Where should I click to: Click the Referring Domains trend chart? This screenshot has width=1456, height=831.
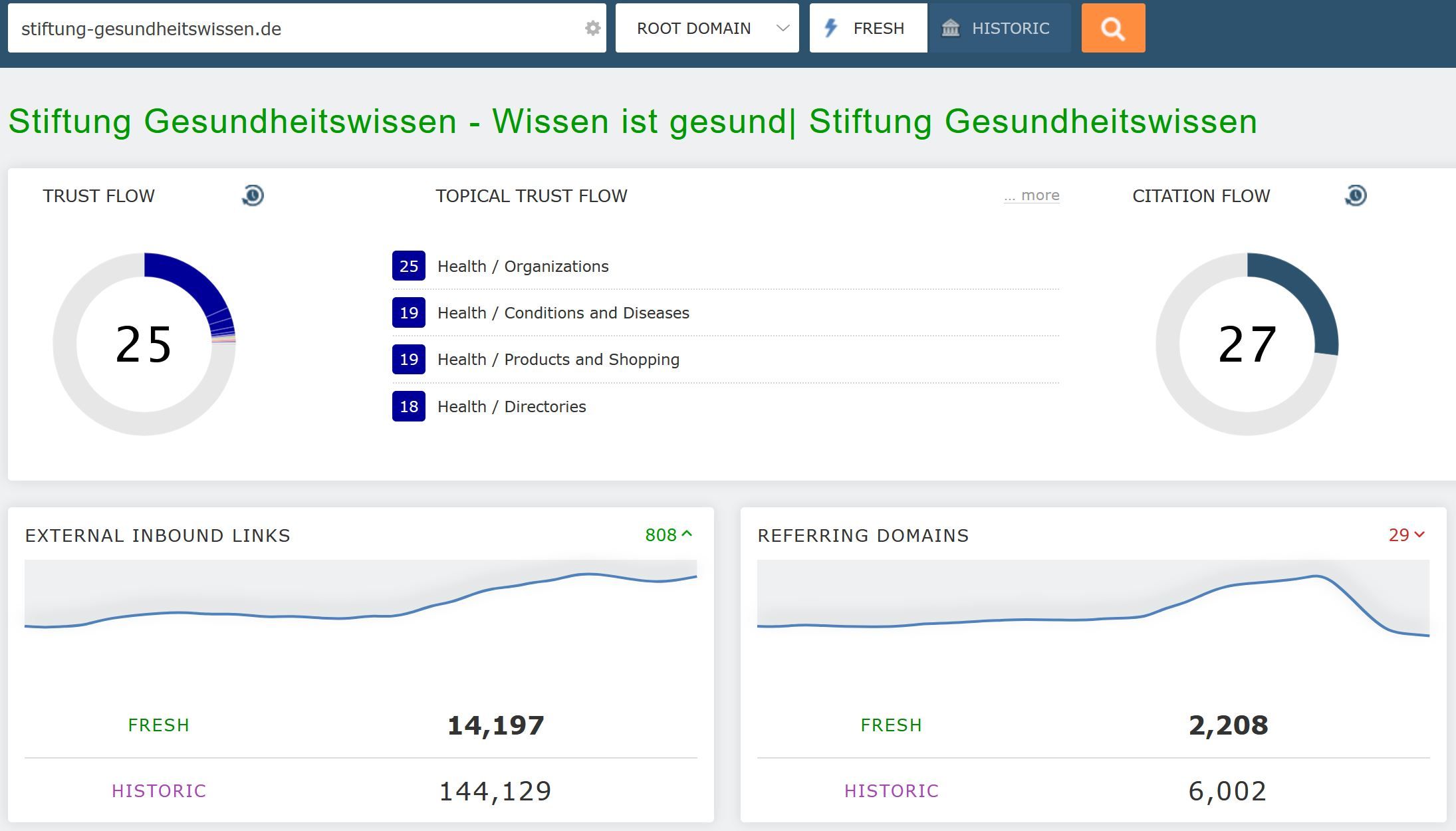(1093, 598)
